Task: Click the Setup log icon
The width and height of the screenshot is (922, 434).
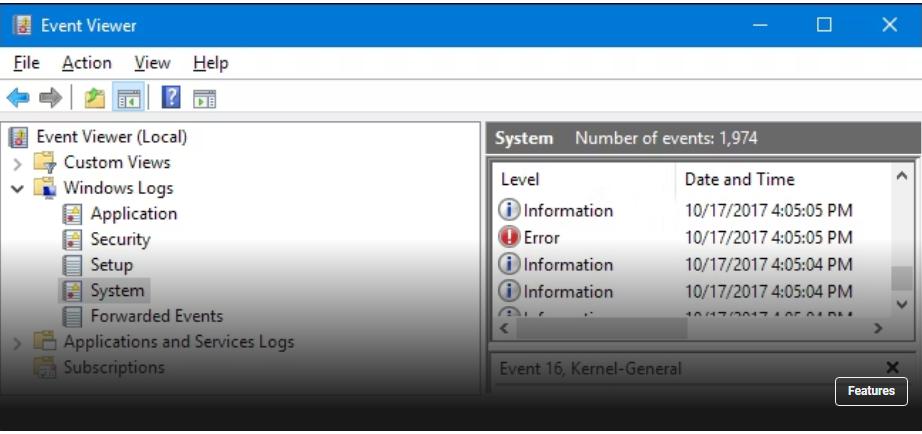Action: 72,265
